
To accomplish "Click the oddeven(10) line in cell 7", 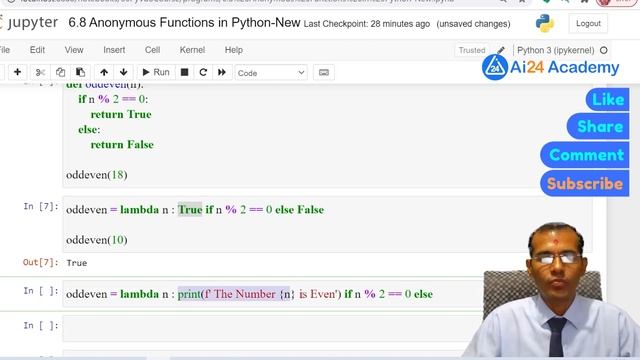I will [x=97, y=240].
